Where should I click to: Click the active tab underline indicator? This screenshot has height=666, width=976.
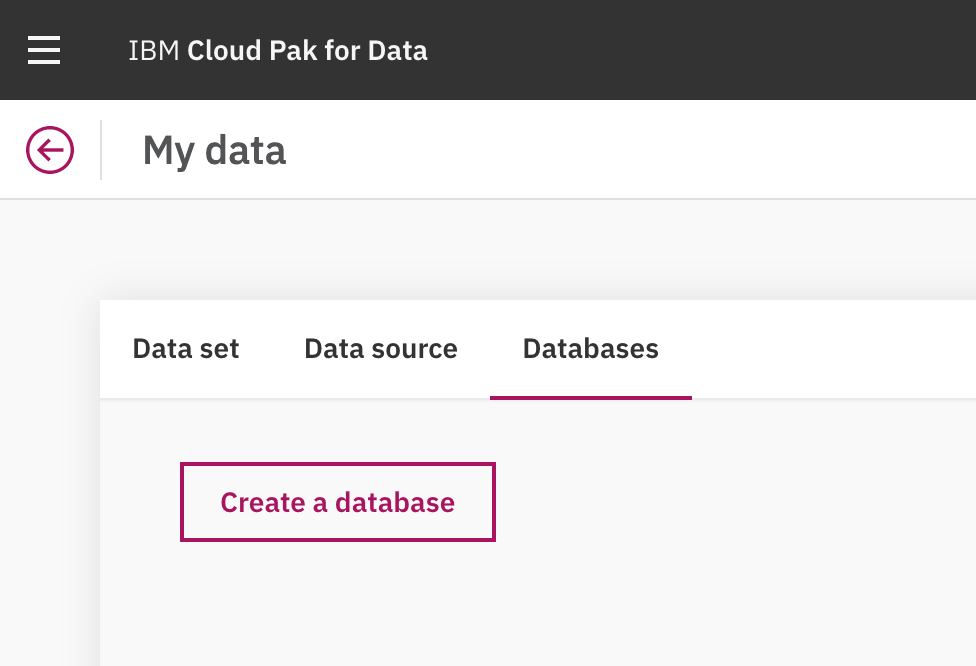590,398
